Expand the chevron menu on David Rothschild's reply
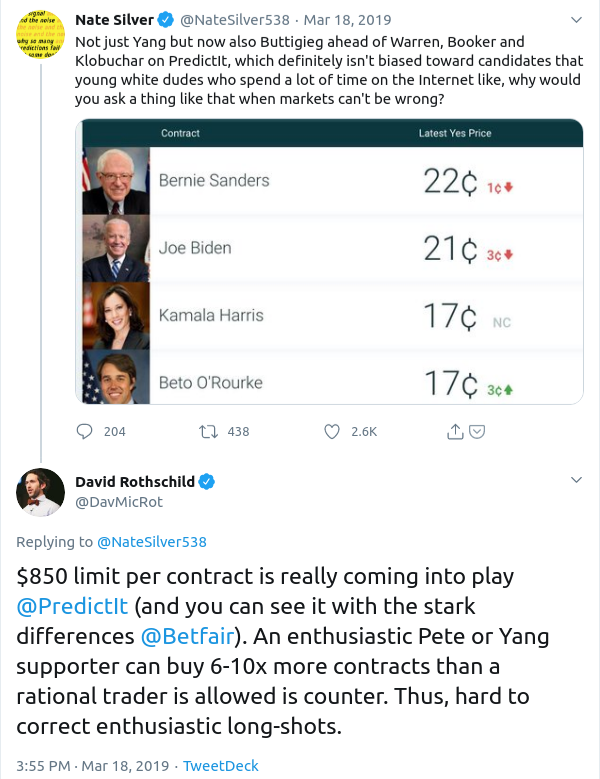This screenshot has height=779, width=600. pyautogui.click(x=576, y=480)
